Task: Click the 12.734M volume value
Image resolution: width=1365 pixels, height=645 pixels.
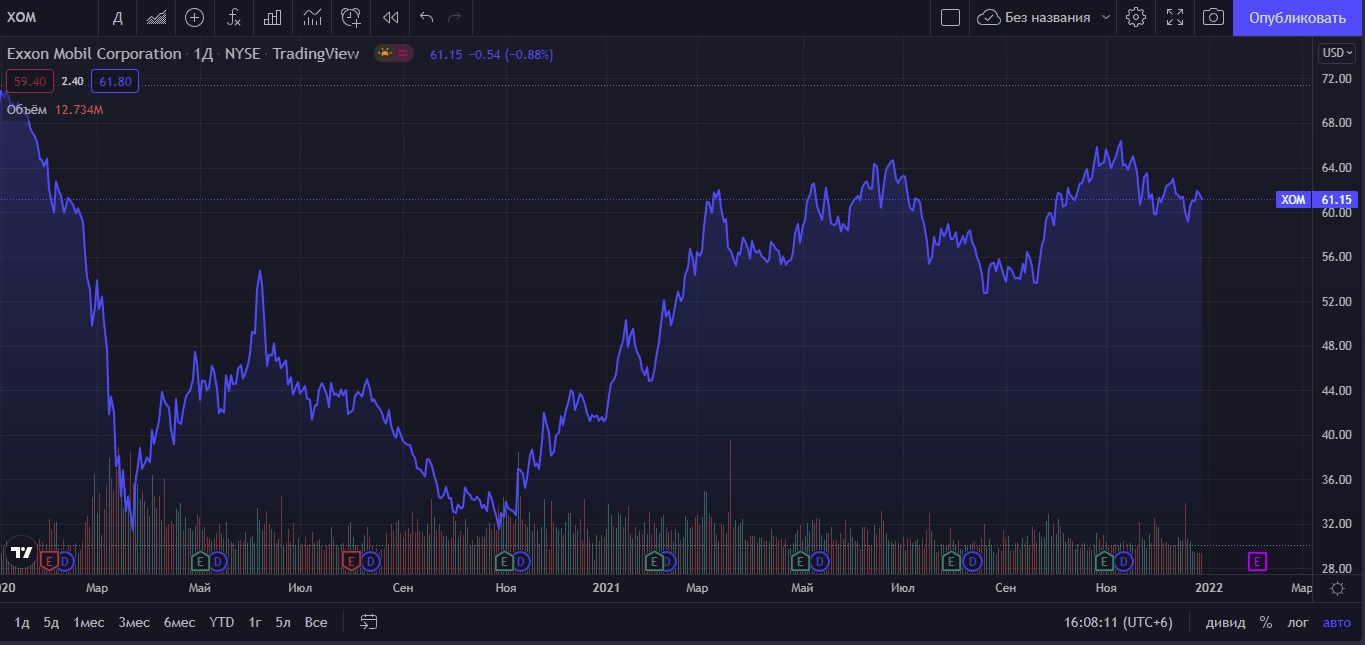Action: (80, 109)
